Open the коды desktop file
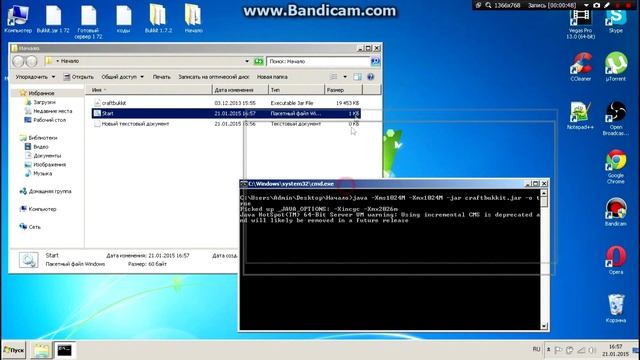 pos(123,19)
